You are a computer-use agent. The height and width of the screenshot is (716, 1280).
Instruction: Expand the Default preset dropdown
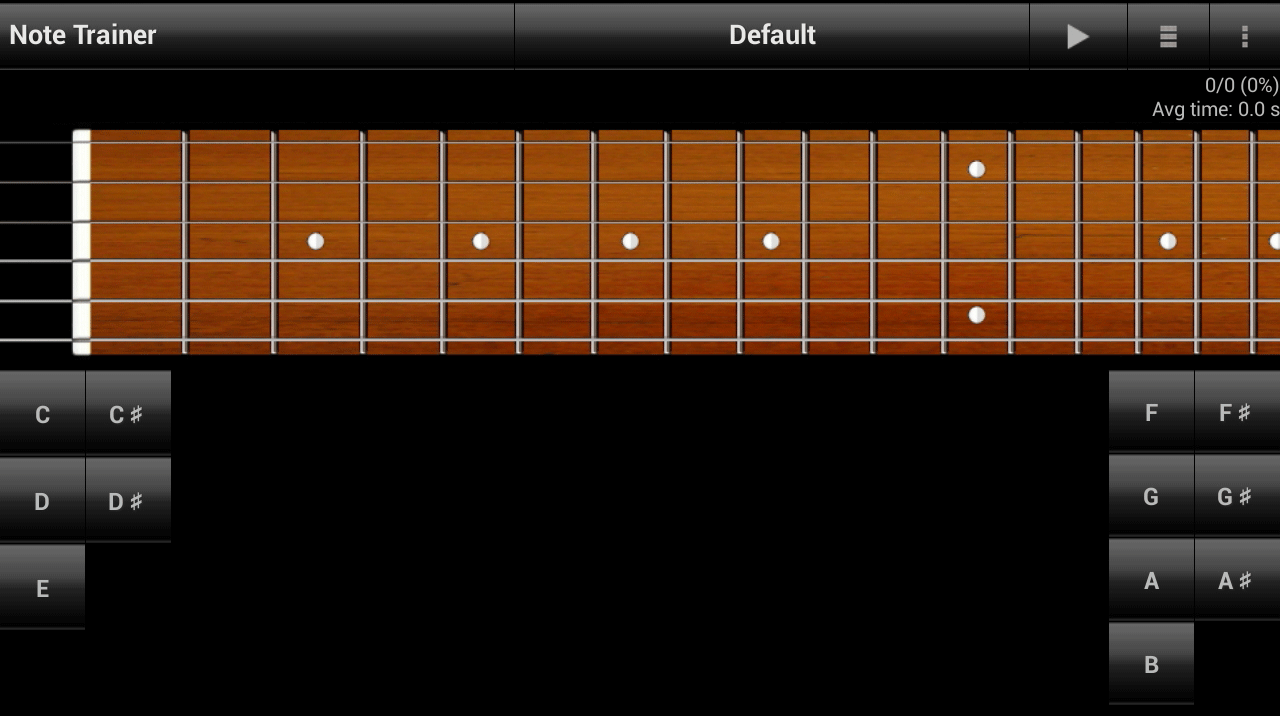pyautogui.click(x=772, y=36)
